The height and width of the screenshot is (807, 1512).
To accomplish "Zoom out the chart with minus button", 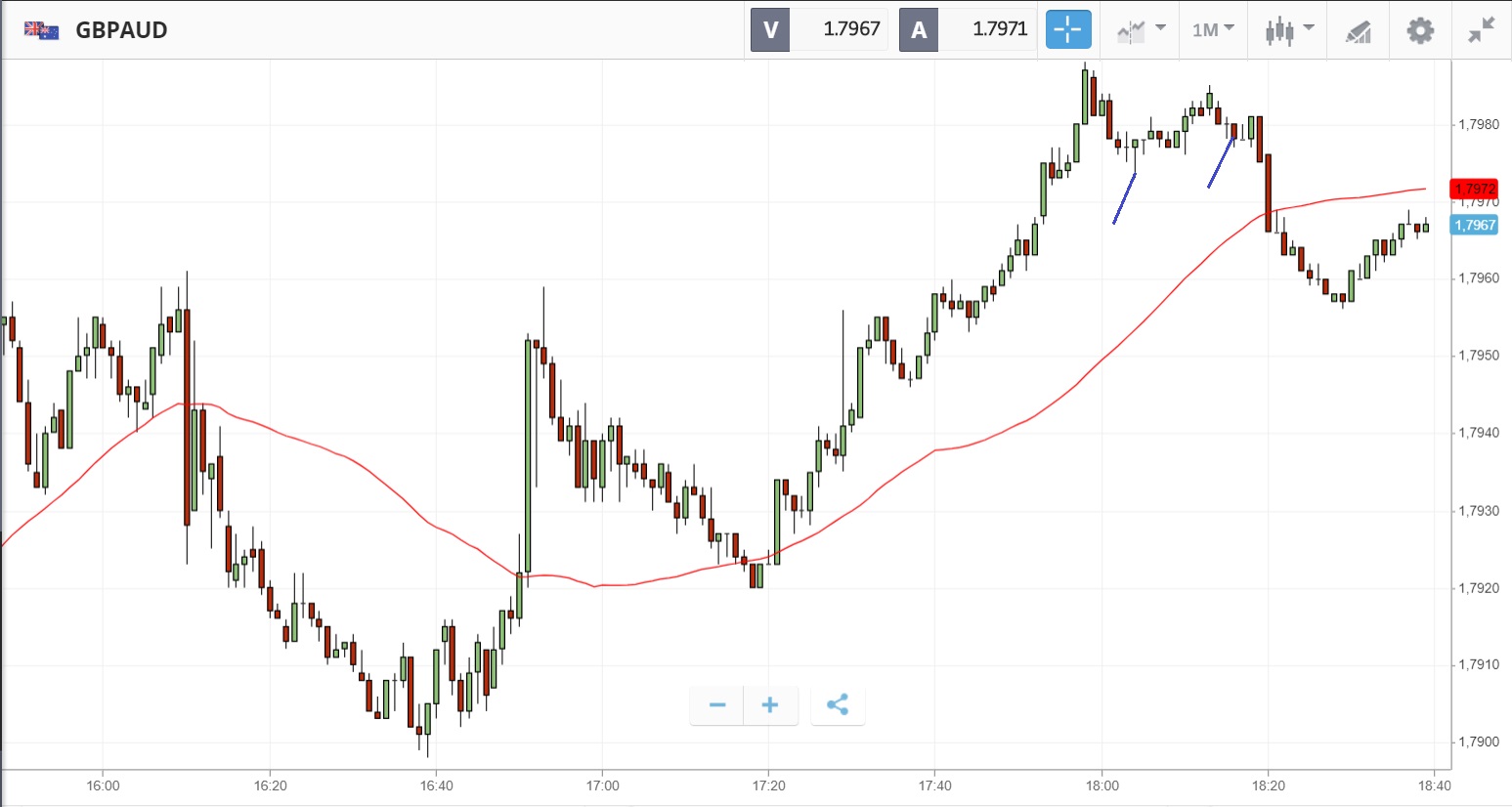I will 717,705.
